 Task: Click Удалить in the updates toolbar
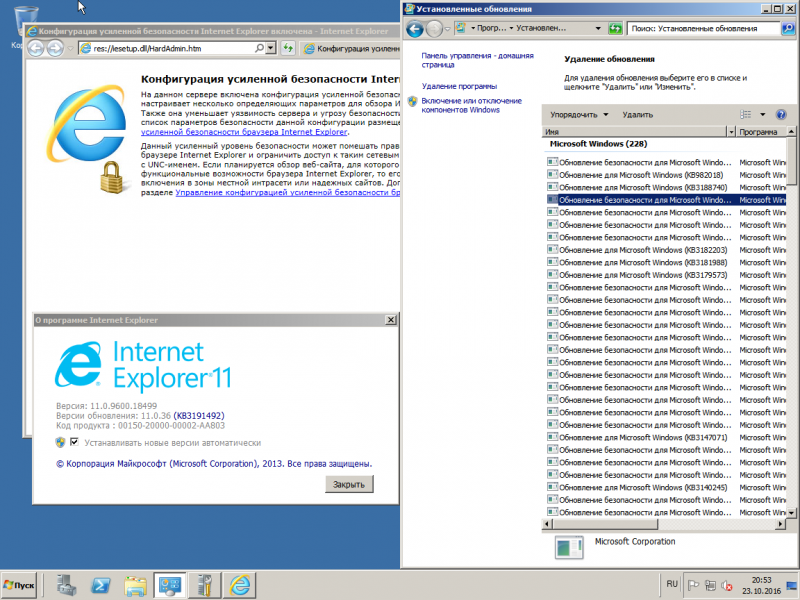(x=638, y=115)
